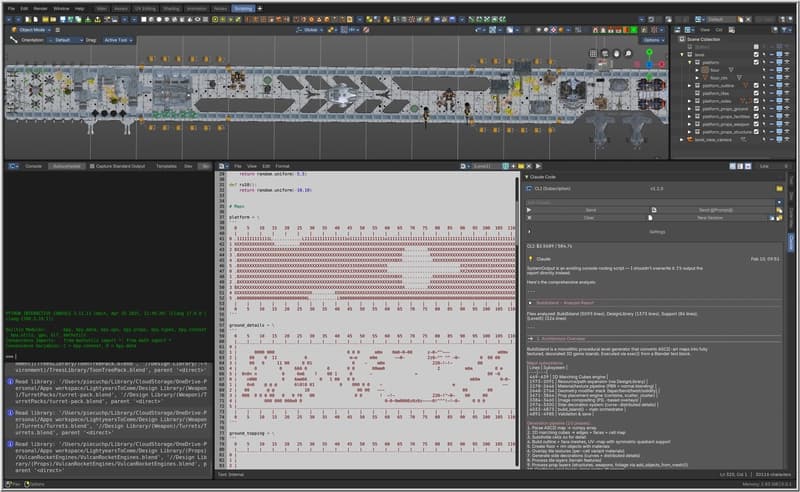Click the Console menu in Python console
The height and width of the screenshot is (492, 800).
point(34,166)
